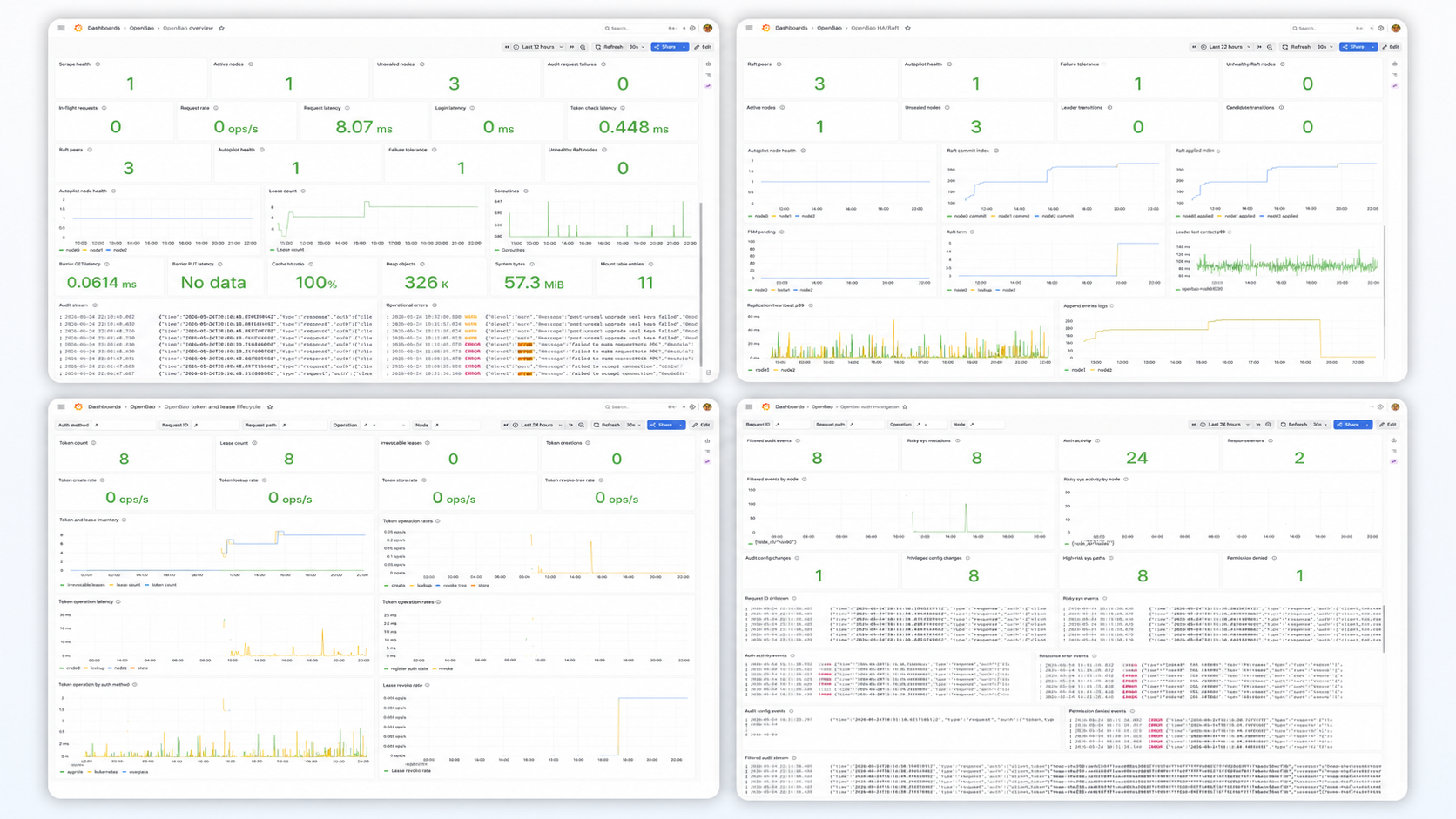Open 30s refresh interval dropdown in overview
Viewport: 1456px width, 819px height.
(x=637, y=47)
